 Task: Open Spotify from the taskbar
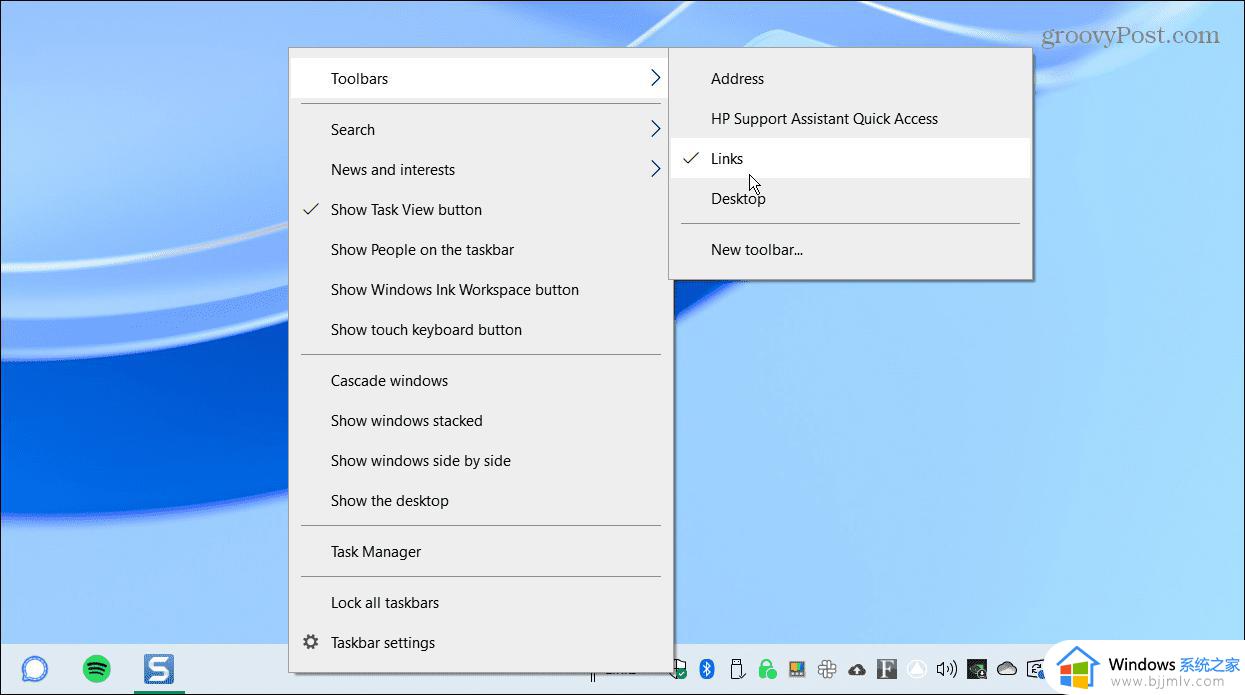point(96,668)
